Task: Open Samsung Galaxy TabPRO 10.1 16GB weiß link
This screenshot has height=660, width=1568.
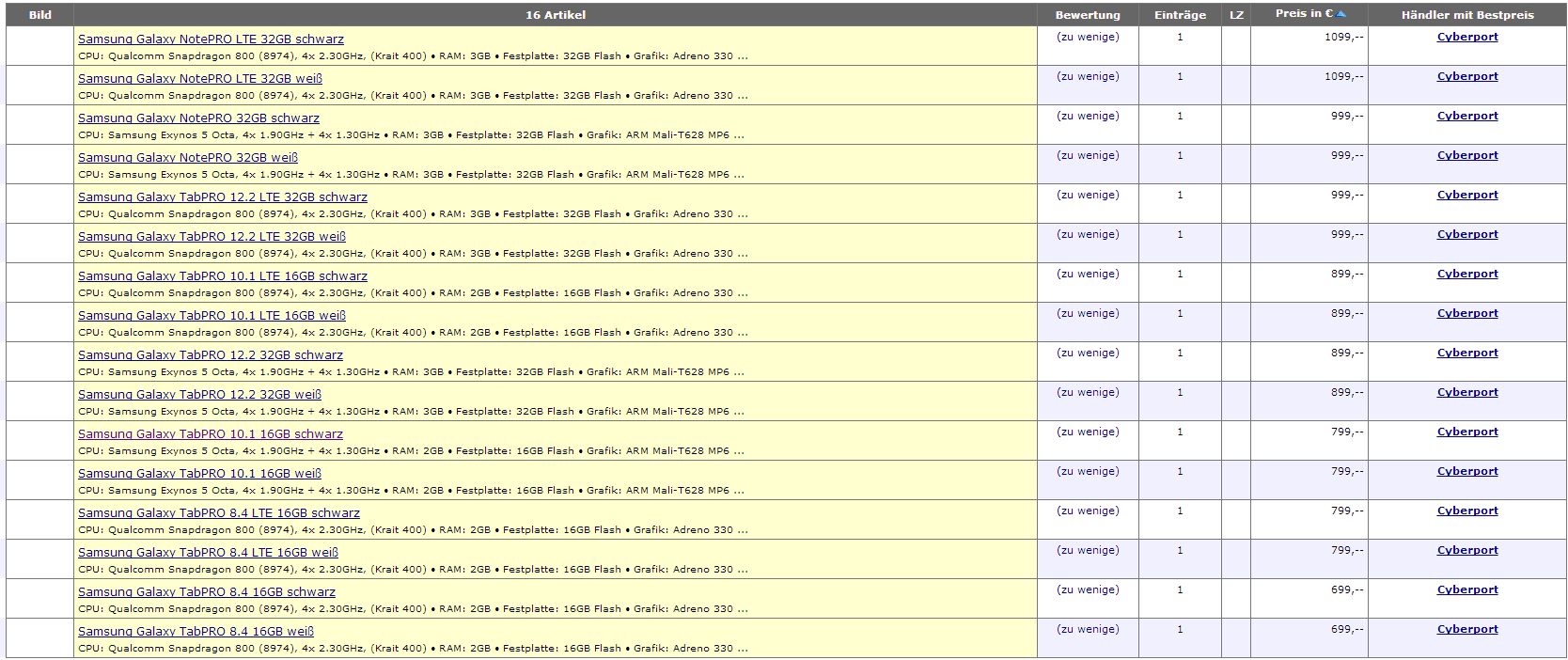Action: 199,474
